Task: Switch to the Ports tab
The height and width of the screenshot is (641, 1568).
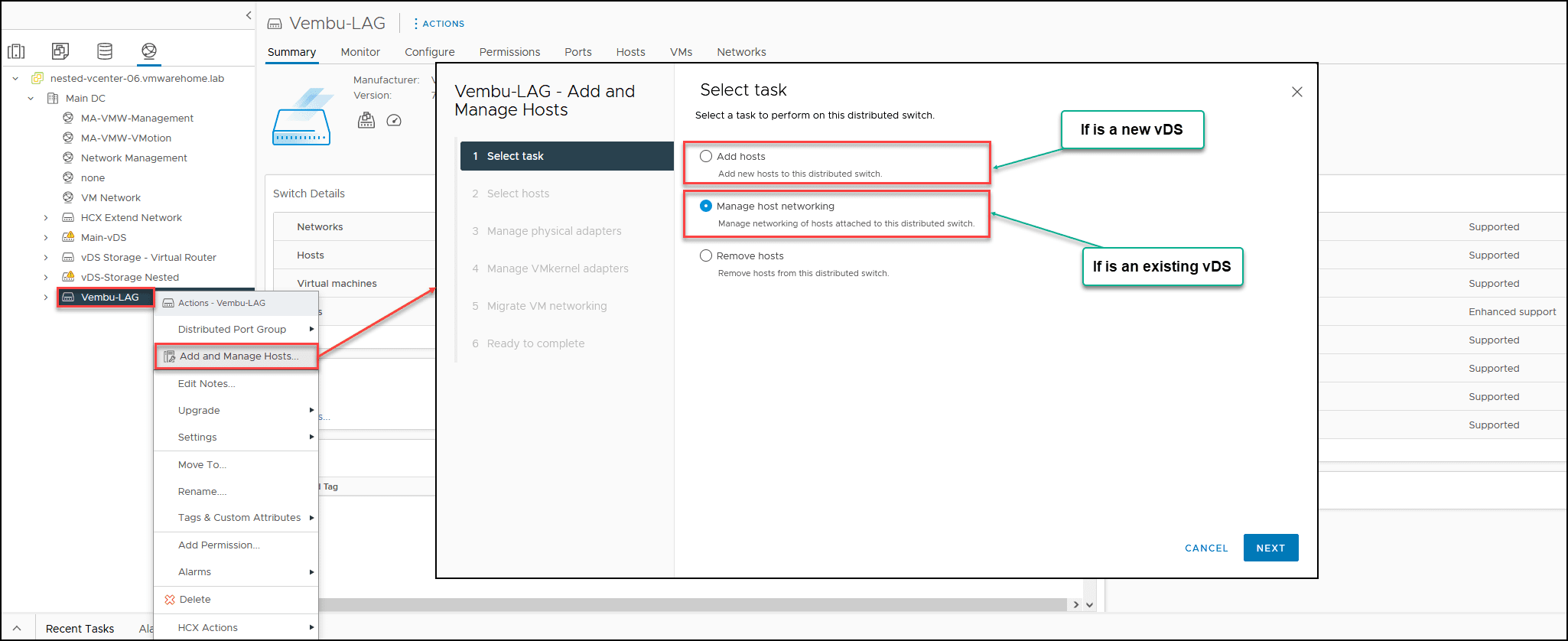Action: click(578, 52)
